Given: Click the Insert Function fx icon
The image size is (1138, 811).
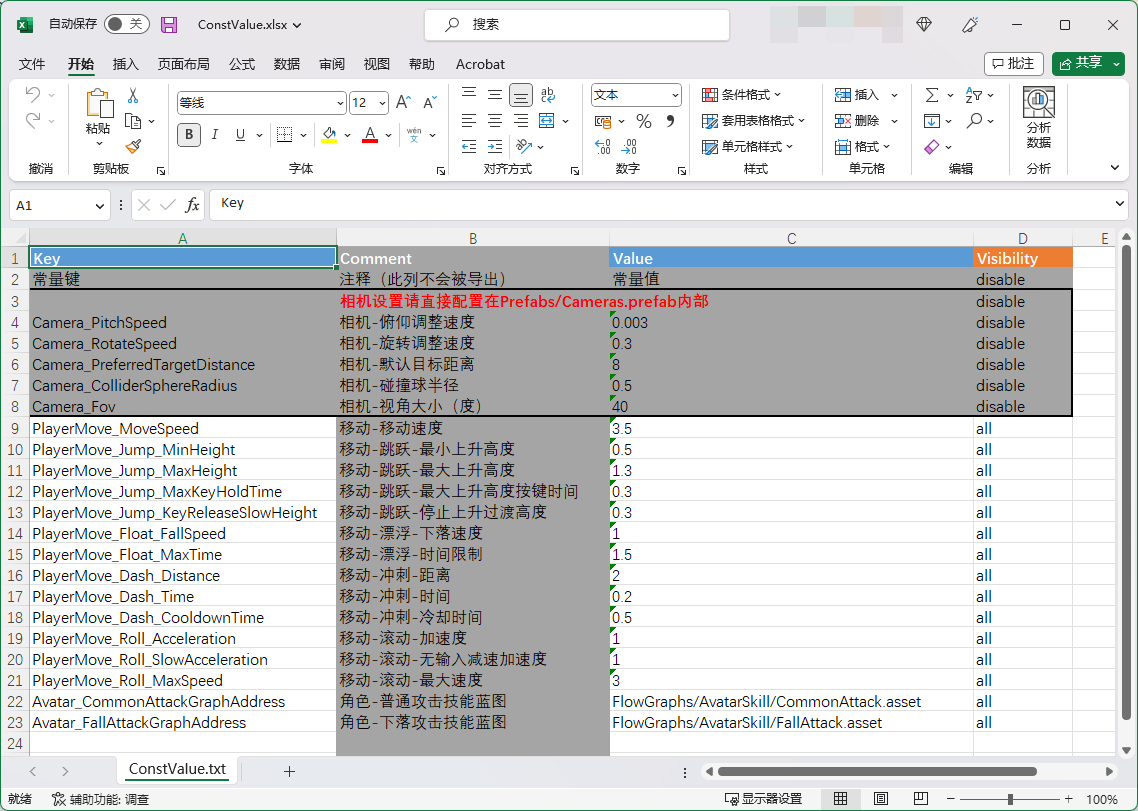Looking at the screenshot, I should (192, 205).
